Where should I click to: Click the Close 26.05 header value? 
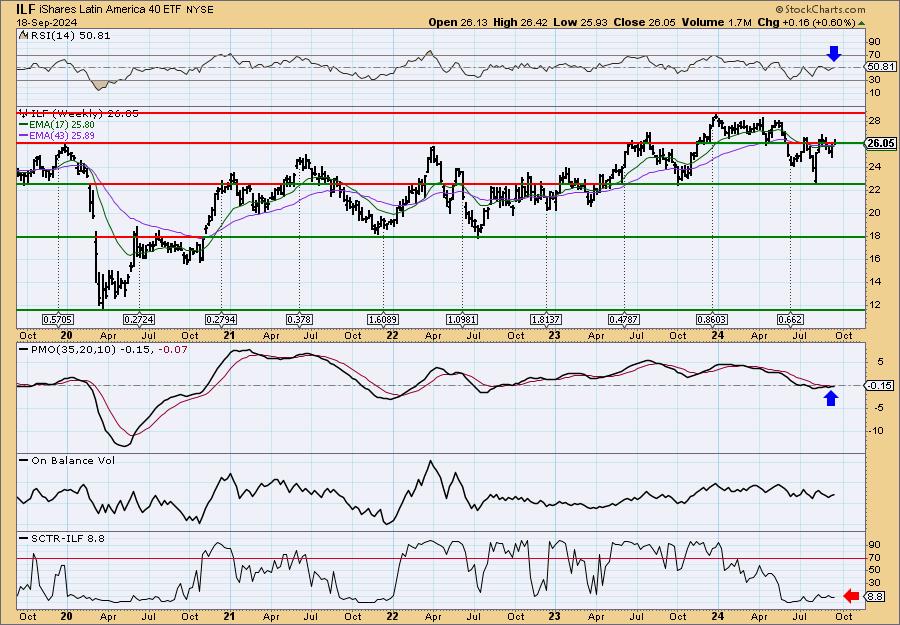pos(645,22)
